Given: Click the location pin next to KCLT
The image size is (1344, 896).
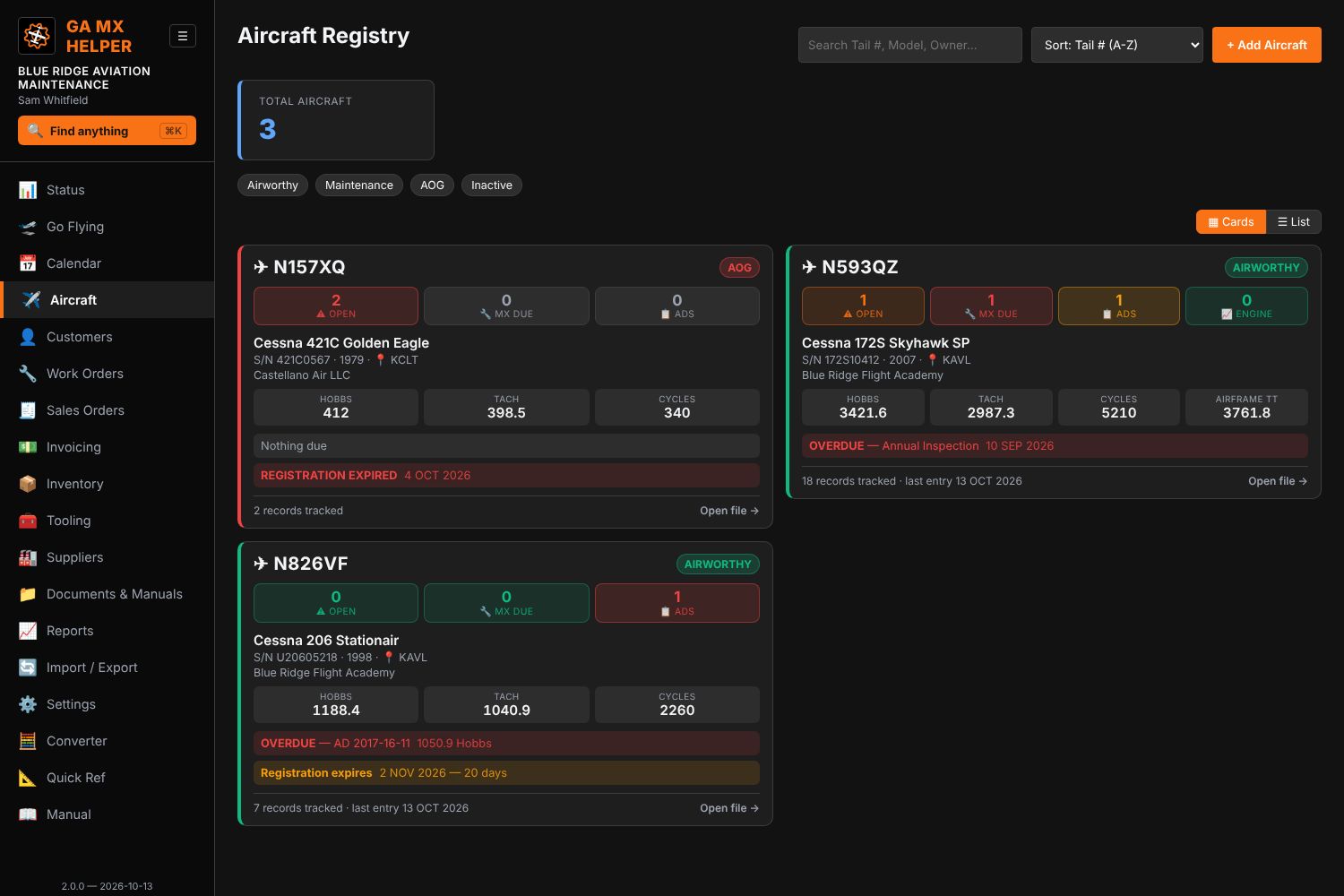Looking at the screenshot, I should click(380, 359).
